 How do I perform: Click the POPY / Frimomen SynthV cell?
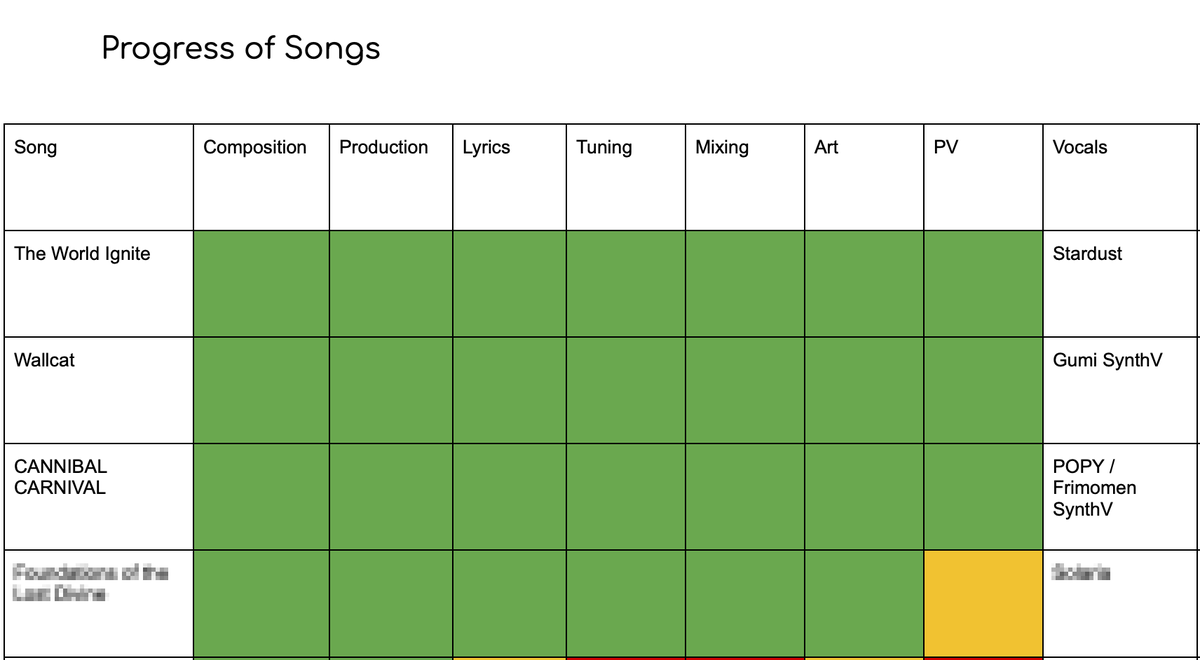[x=1121, y=496]
